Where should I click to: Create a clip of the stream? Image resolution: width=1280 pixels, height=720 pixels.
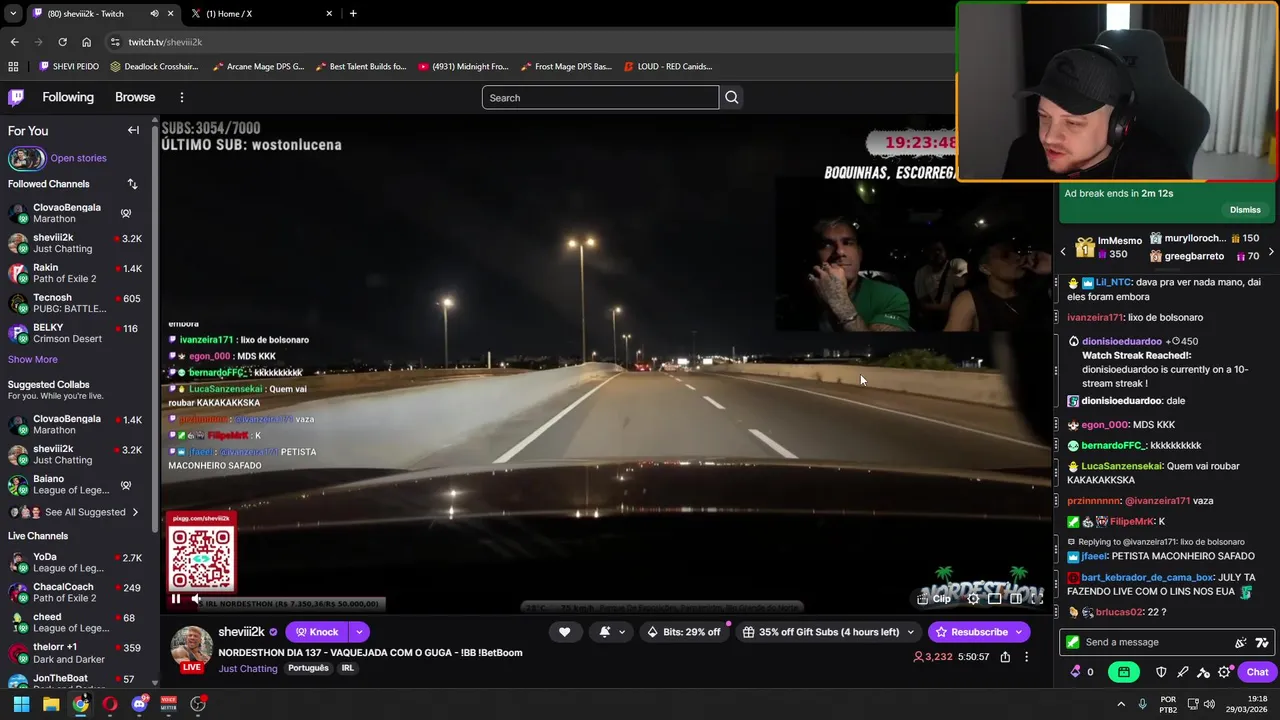[x=935, y=599]
